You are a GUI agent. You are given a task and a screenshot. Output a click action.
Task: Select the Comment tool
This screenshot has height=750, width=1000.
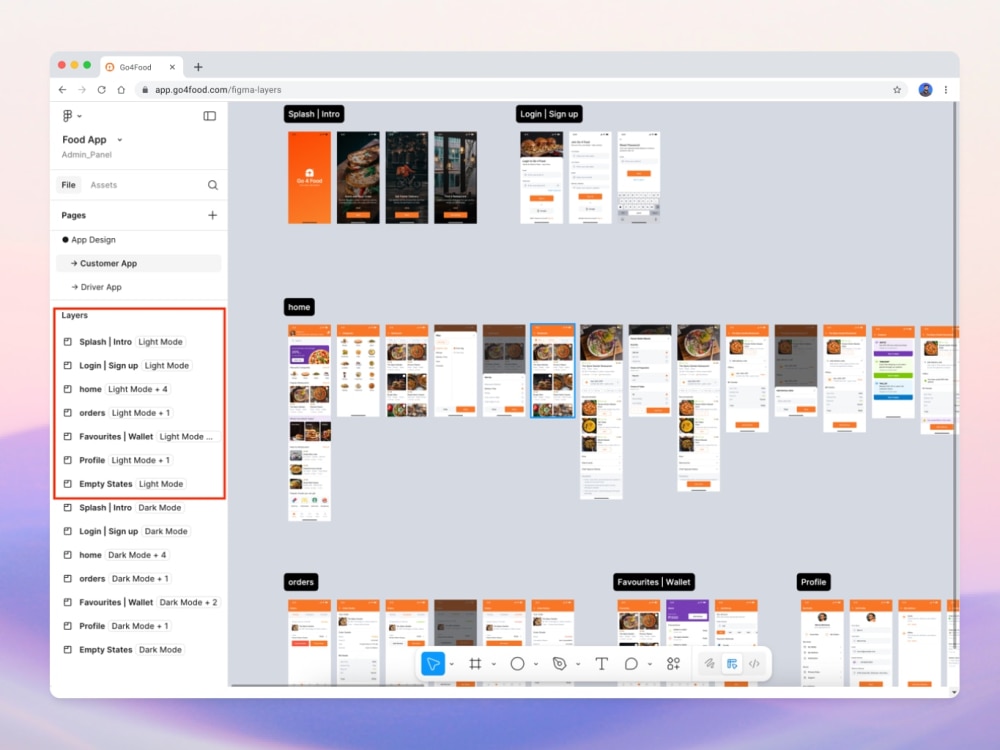631,664
